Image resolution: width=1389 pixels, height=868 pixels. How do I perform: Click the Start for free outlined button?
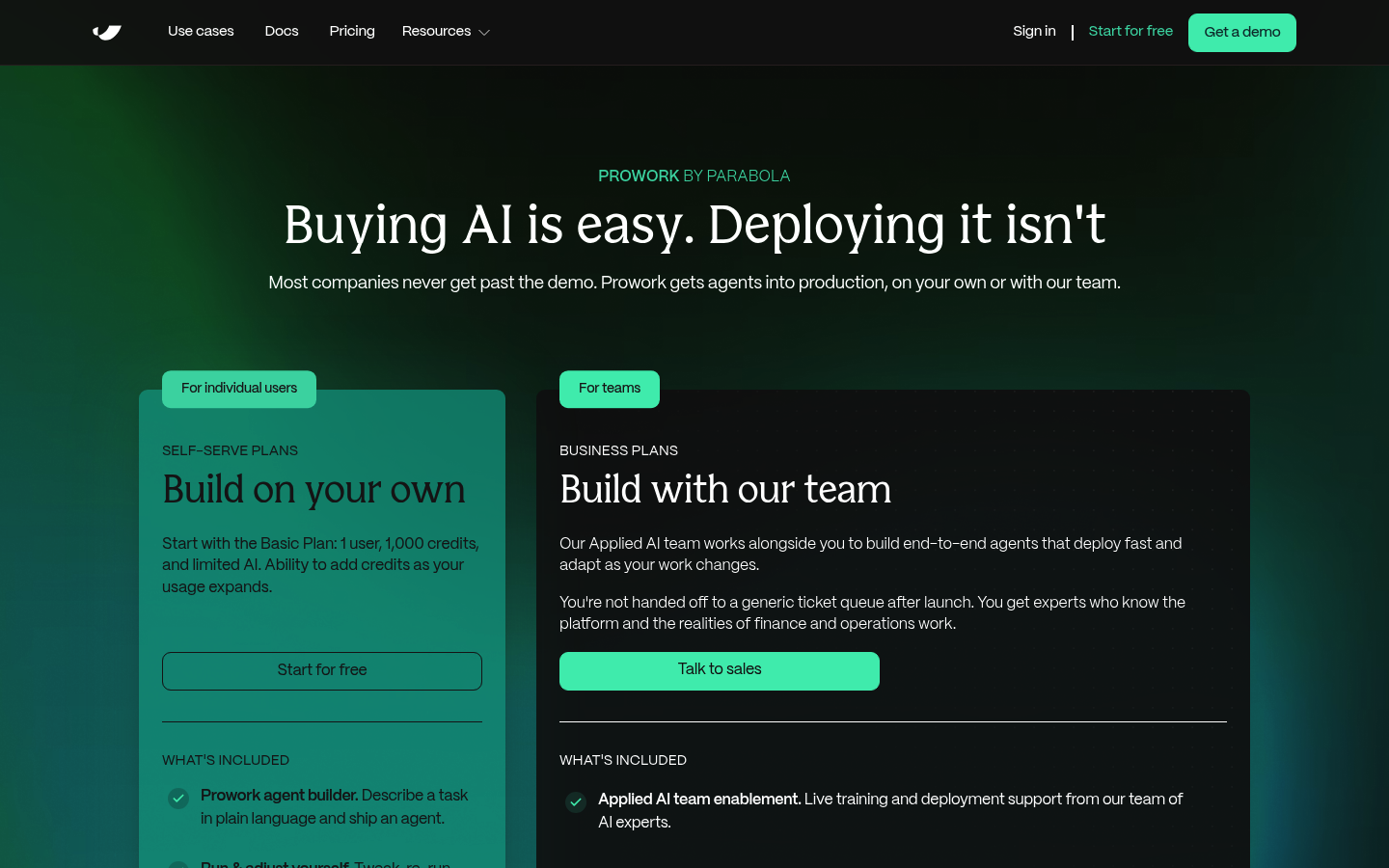pos(322,670)
